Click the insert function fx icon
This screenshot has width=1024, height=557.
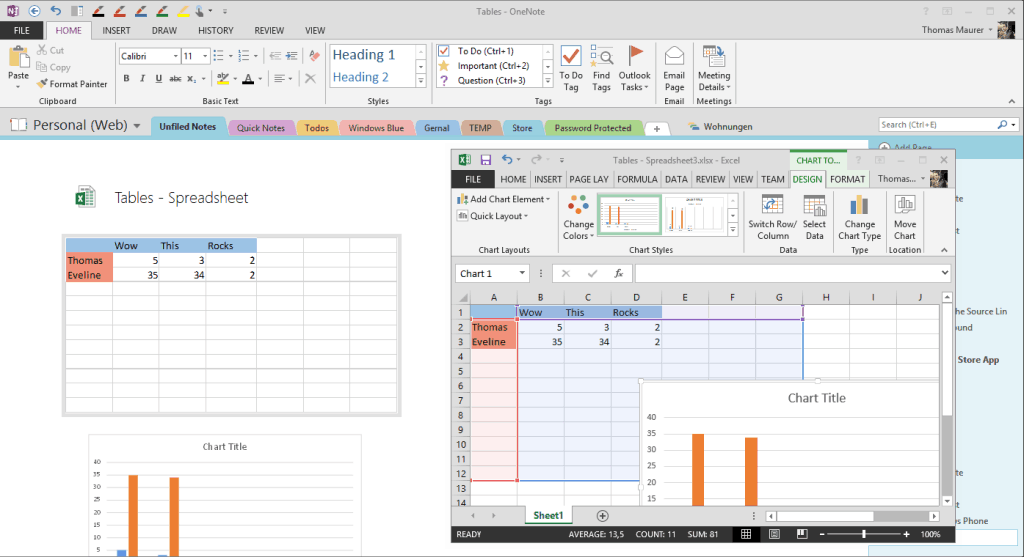click(618, 274)
